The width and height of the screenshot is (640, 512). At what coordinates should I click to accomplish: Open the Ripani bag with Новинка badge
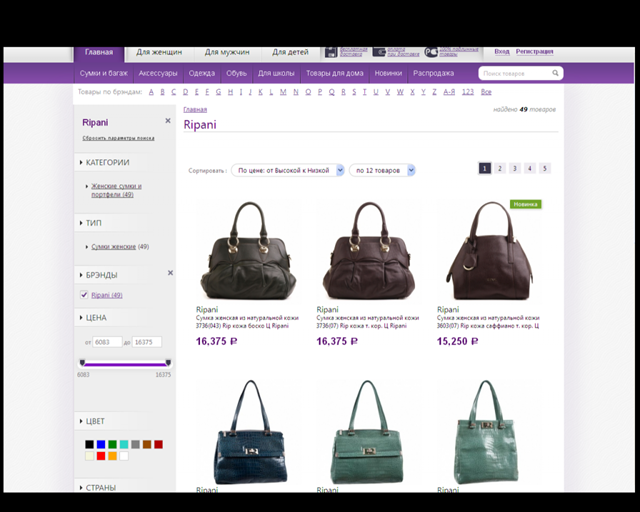(490, 251)
